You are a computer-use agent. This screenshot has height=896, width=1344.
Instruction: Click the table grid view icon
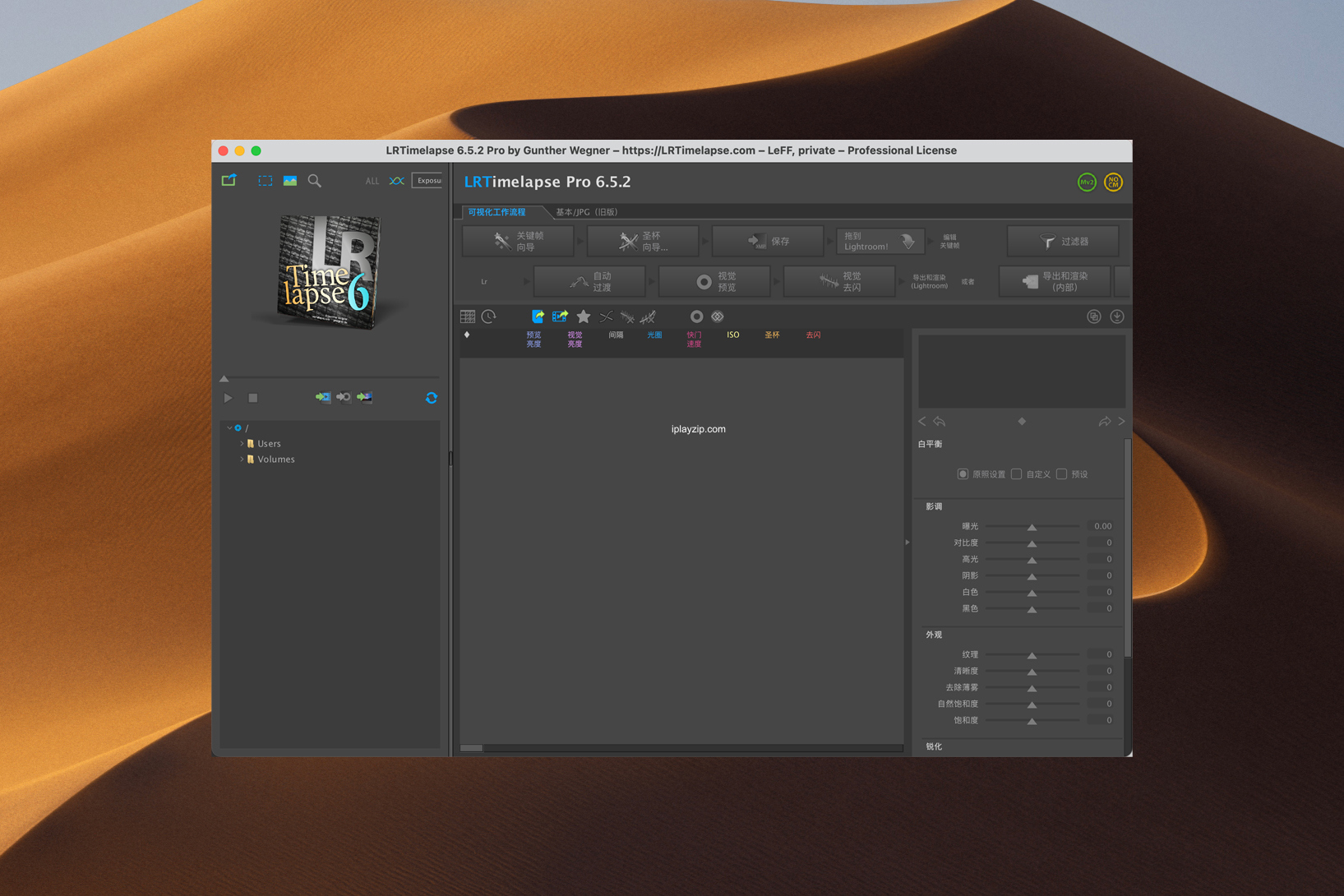point(468,316)
